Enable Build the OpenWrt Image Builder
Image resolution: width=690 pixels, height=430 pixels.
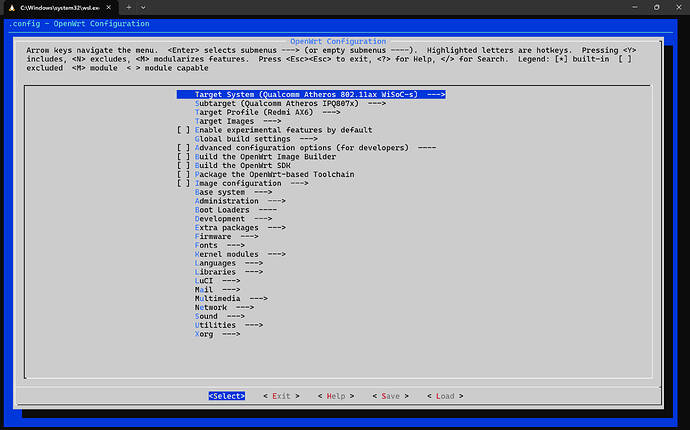click(x=184, y=157)
